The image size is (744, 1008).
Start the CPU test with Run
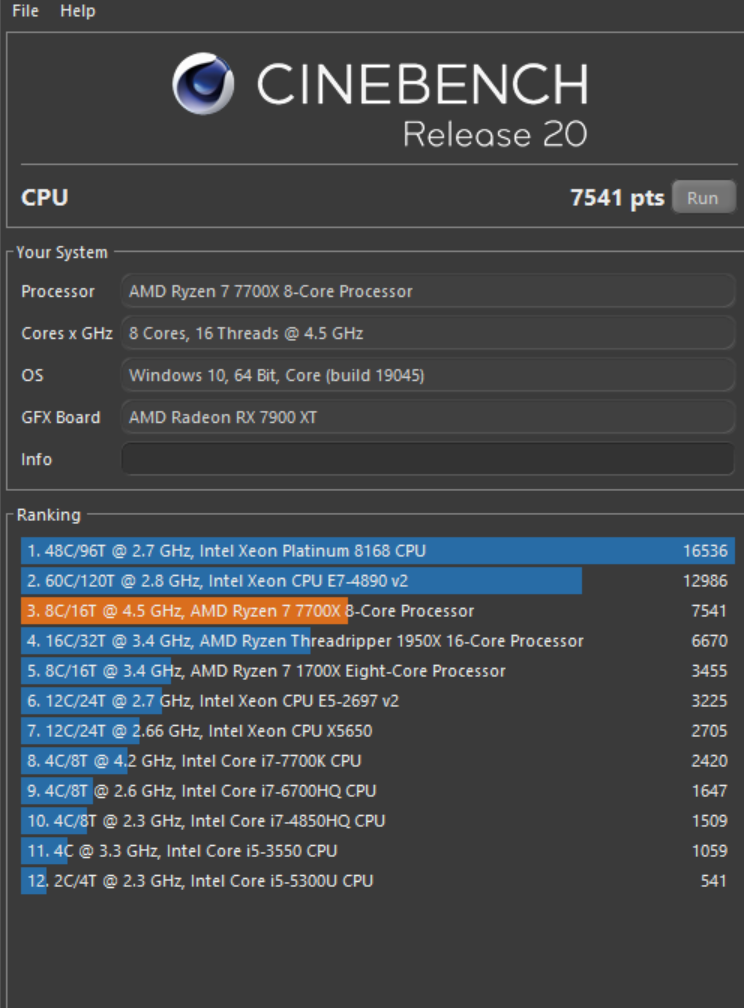703,197
